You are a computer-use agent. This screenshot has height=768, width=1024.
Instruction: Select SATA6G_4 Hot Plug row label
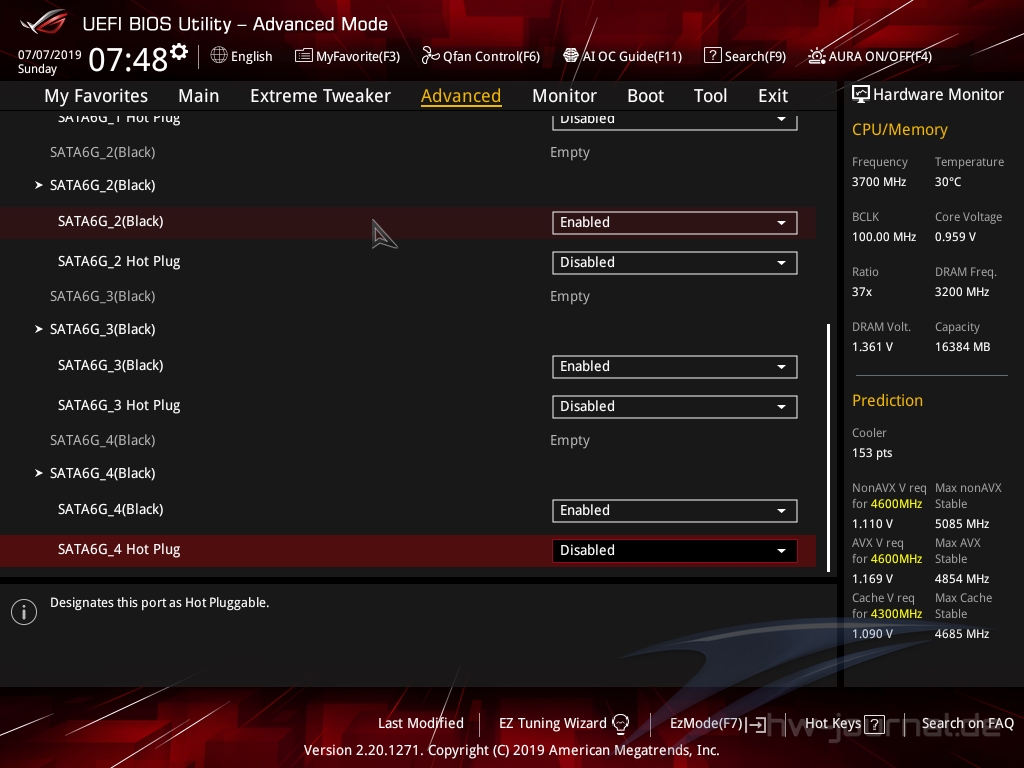119,550
